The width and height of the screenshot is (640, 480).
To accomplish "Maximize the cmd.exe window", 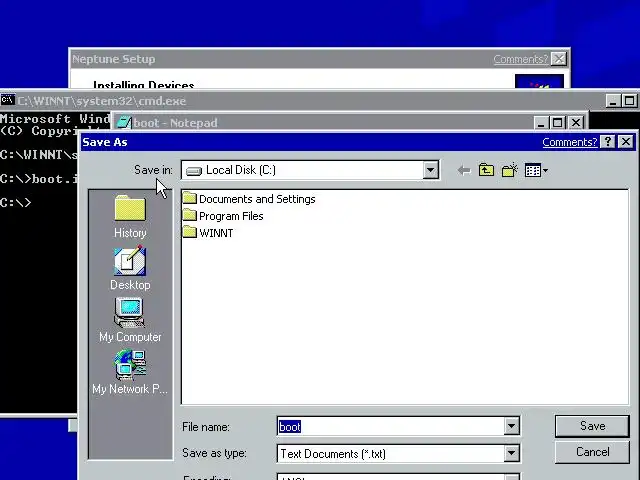I will point(629,101).
